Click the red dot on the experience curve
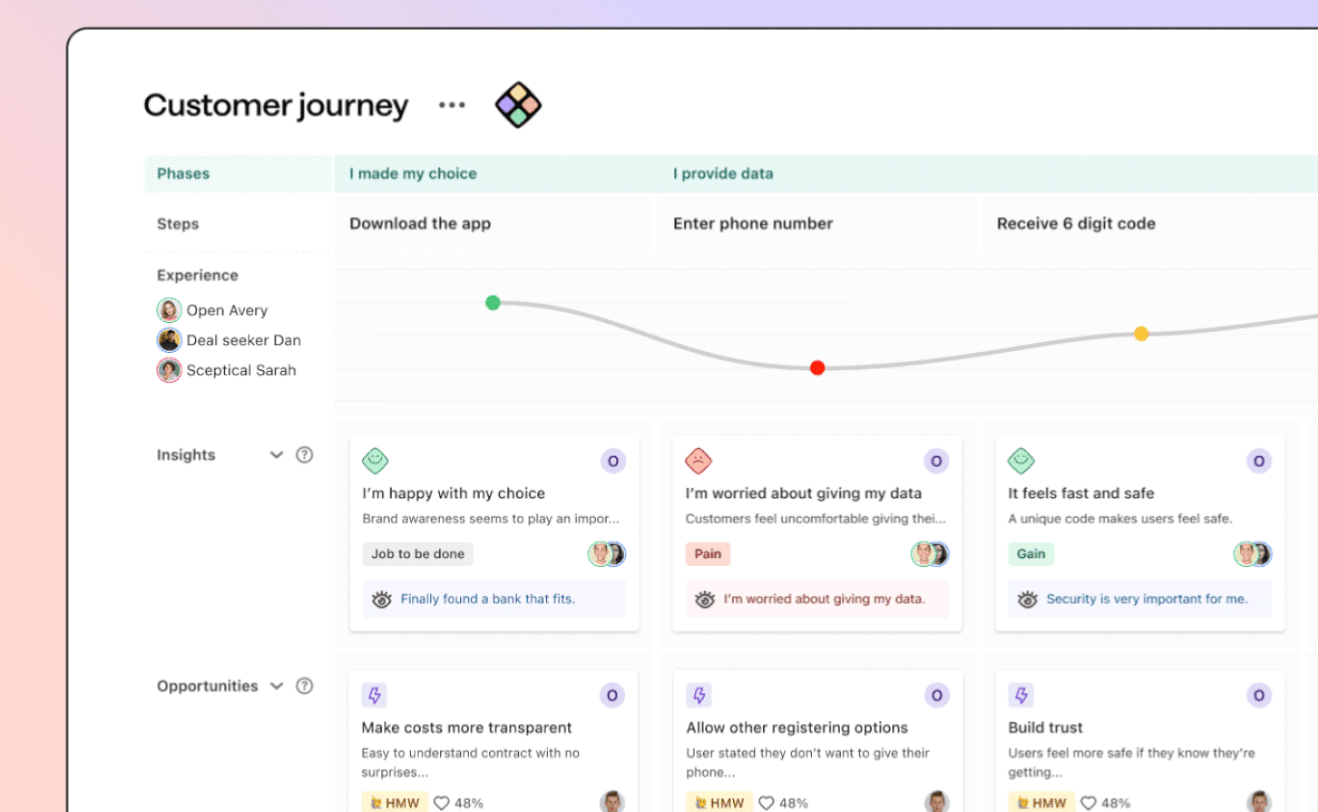The width and height of the screenshot is (1318, 812). click(x=817, y=368)
